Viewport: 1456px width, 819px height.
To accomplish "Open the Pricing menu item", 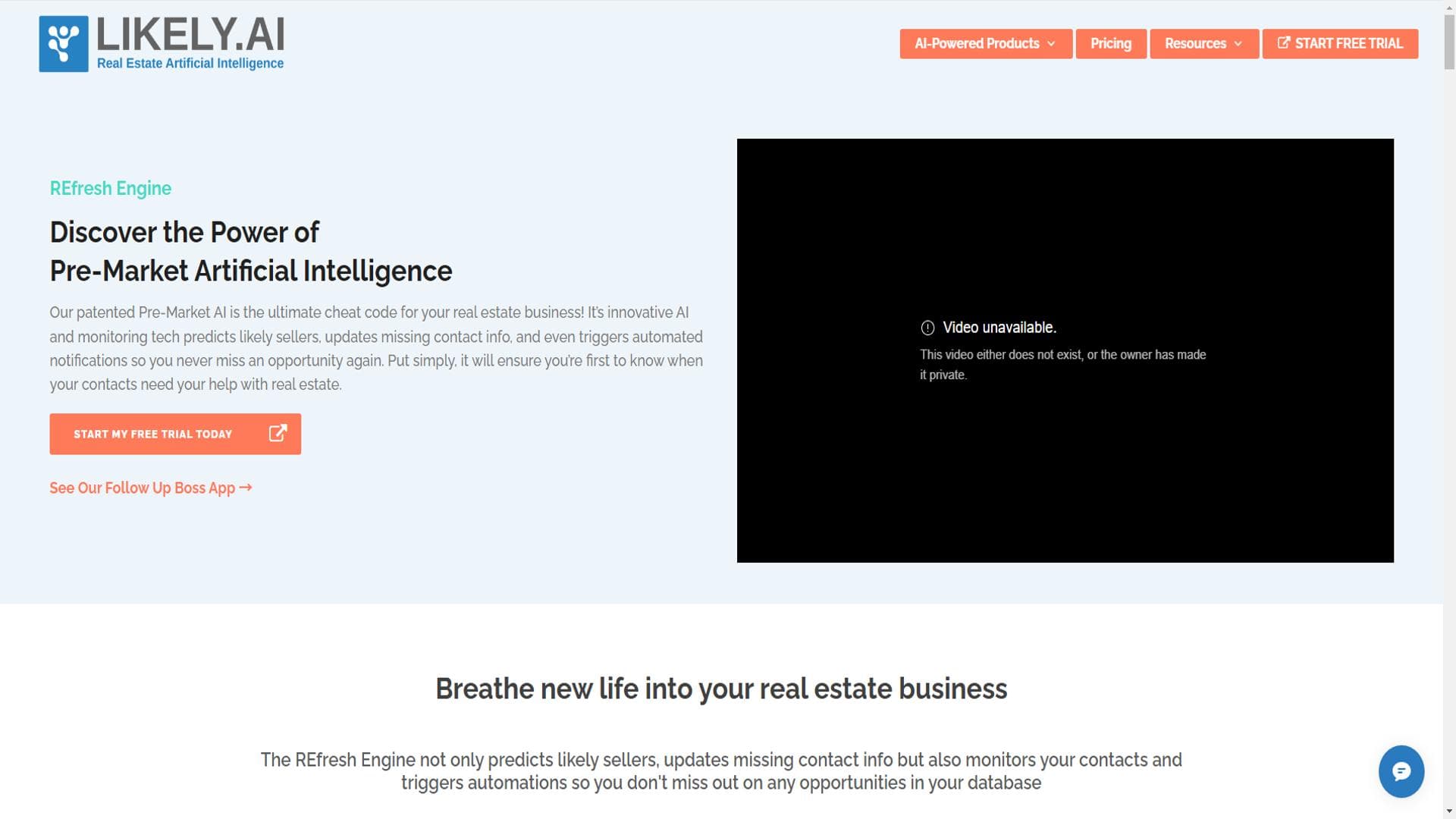I will pos(1110,43).
